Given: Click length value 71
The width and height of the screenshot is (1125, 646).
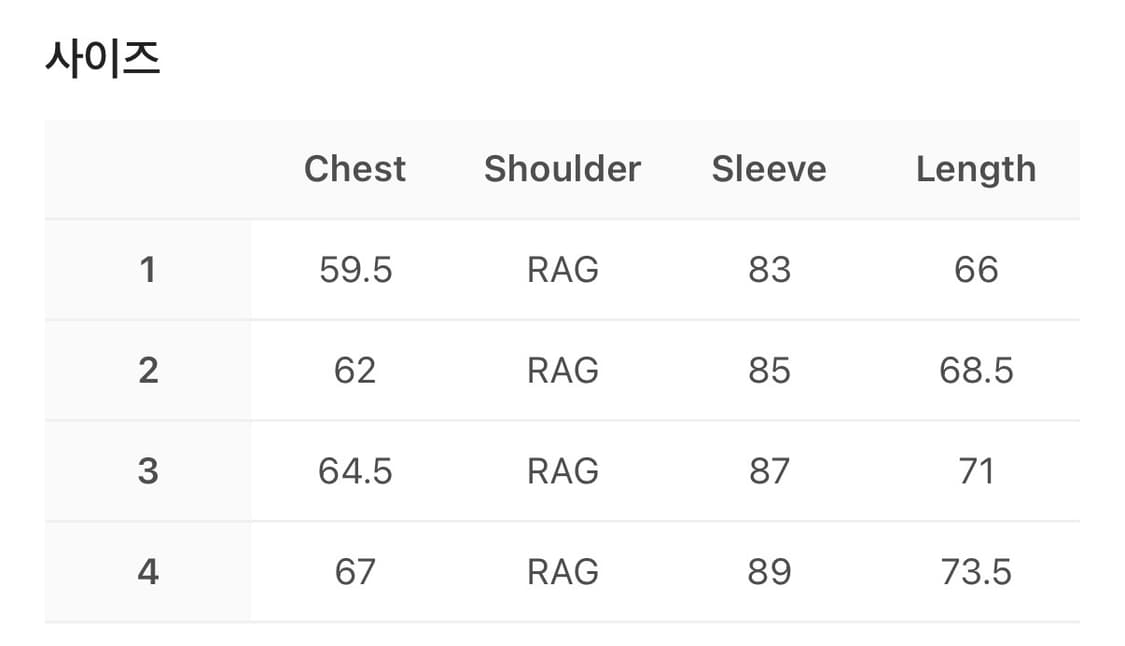Looking at the screenshot, I should (x=976, y=471).
